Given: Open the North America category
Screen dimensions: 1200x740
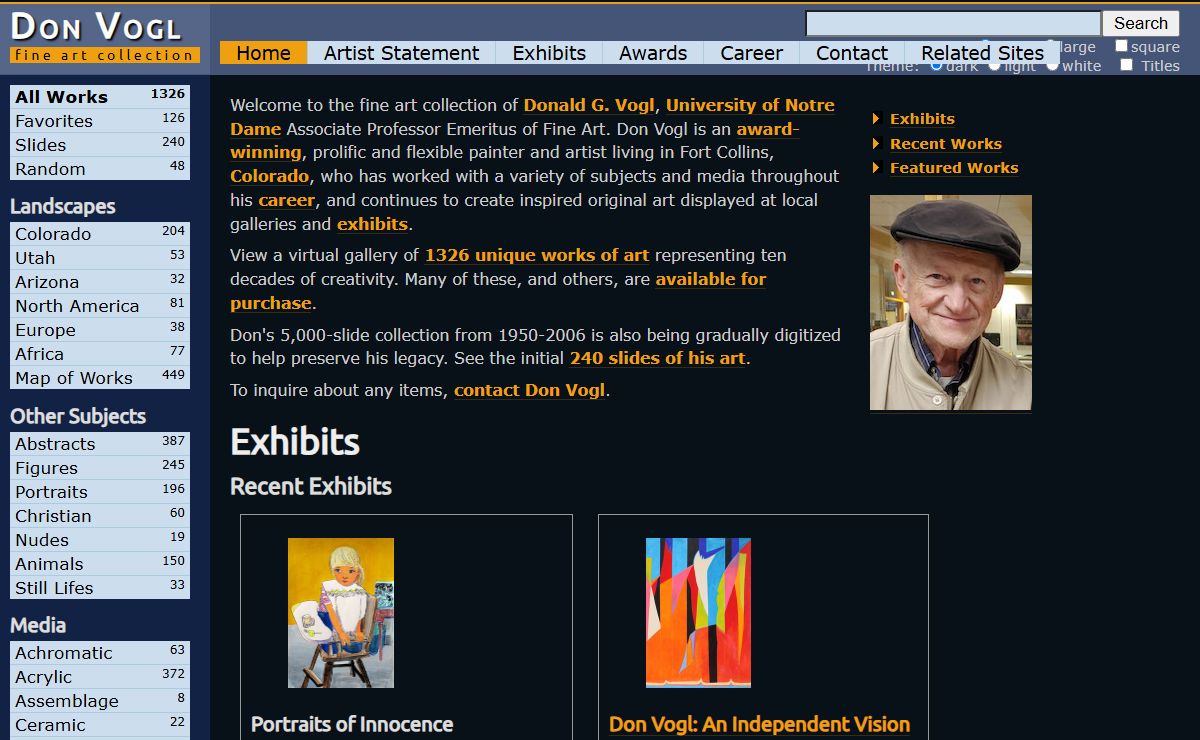Looking at the screenshot, I should coord(100,306).
